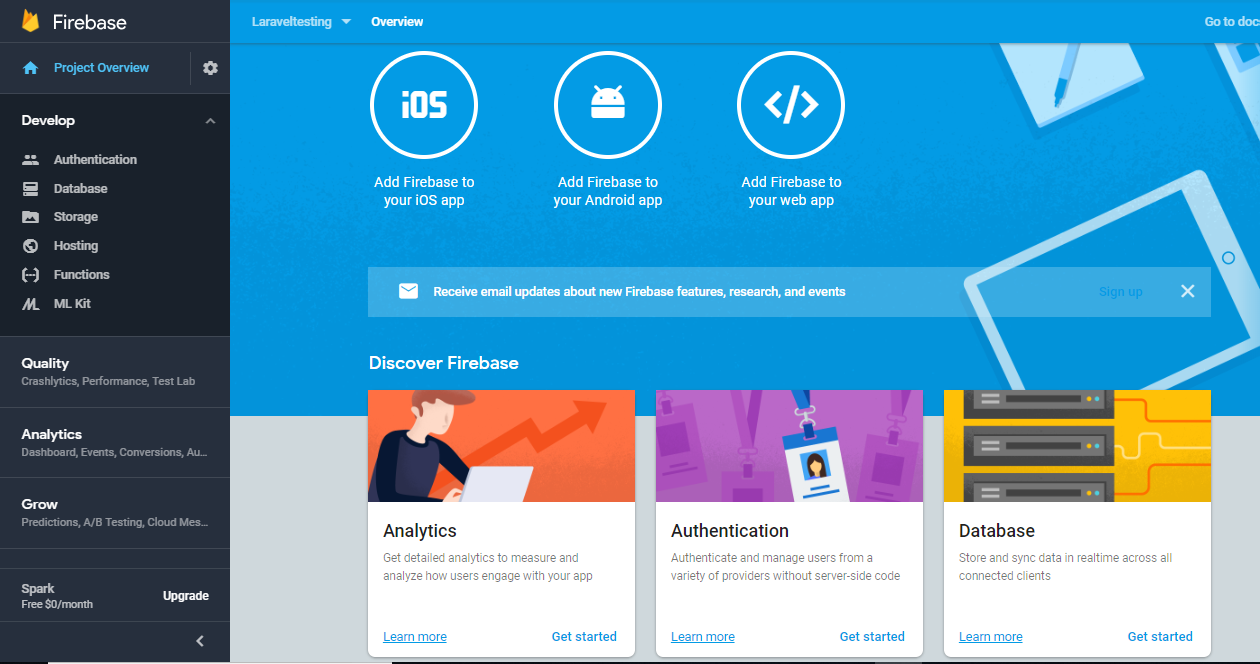Click Learn more on Analytics card
The image size is (1260, 664).
click(x=415, y=637)
